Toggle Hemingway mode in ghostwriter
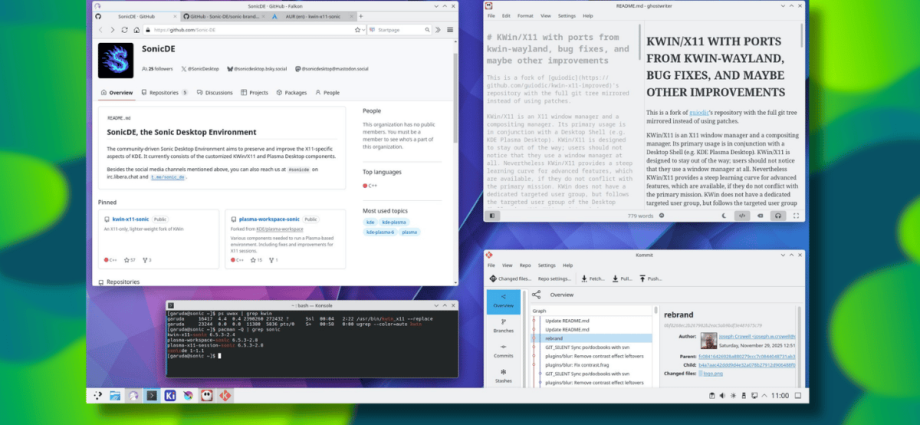This screenshot has height=425, width=920. [761, 215]
